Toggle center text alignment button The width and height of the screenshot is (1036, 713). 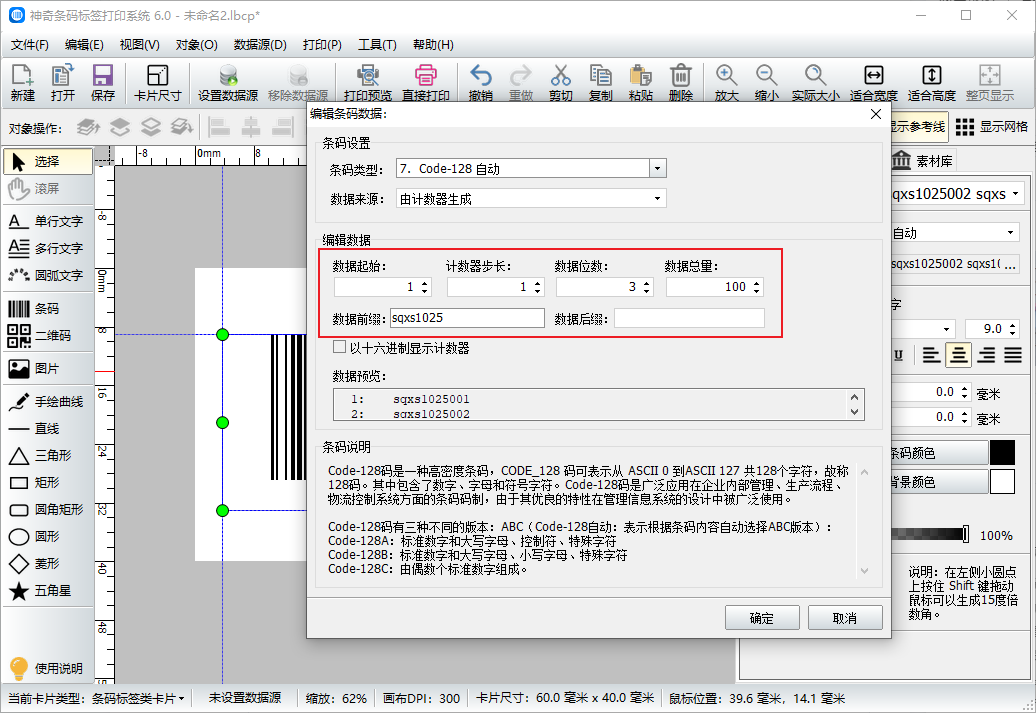click(x=958, y=355)
